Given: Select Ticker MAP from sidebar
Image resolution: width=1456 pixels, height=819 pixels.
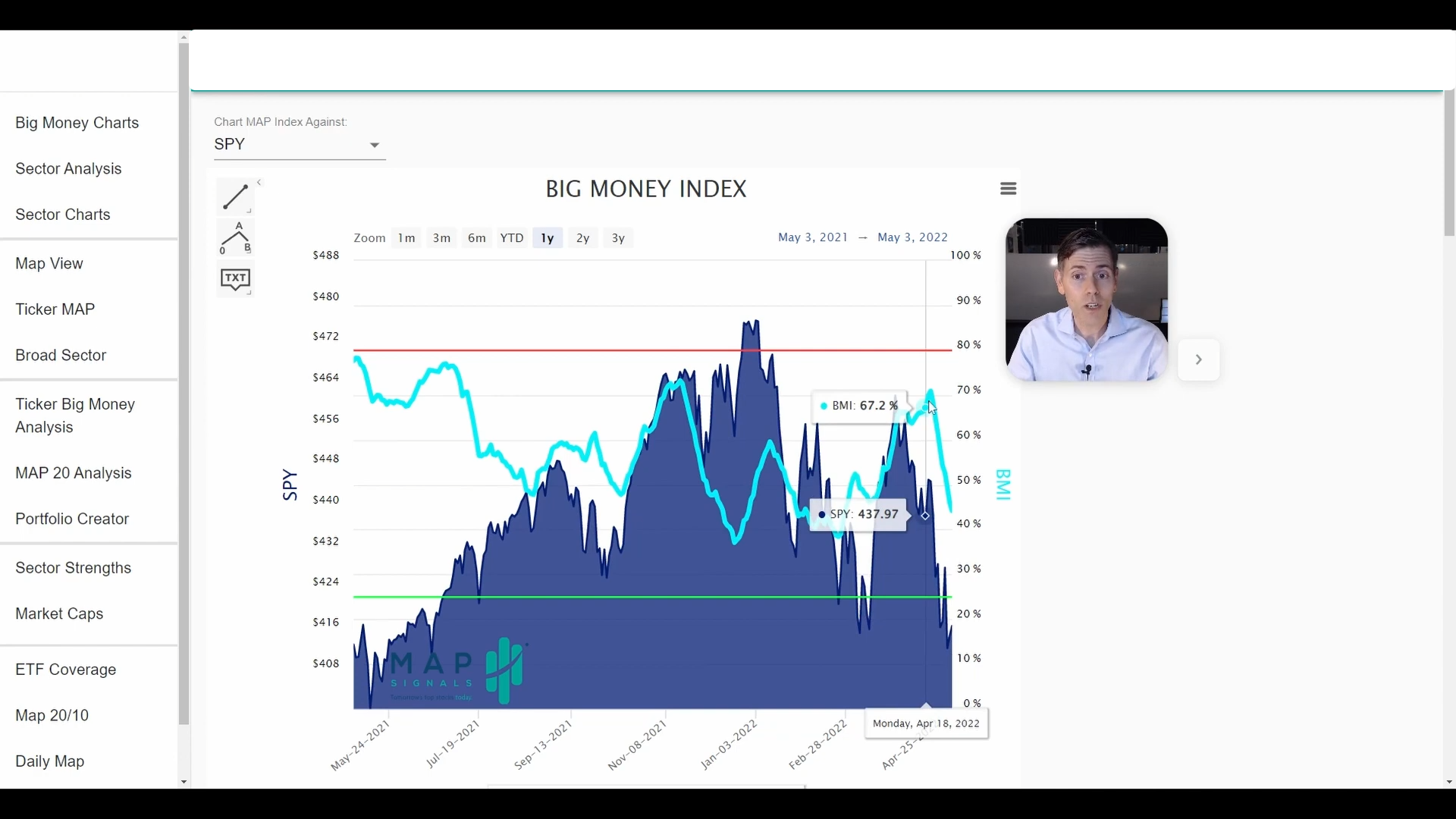Looking at the screenshot, I should point(55,309).
